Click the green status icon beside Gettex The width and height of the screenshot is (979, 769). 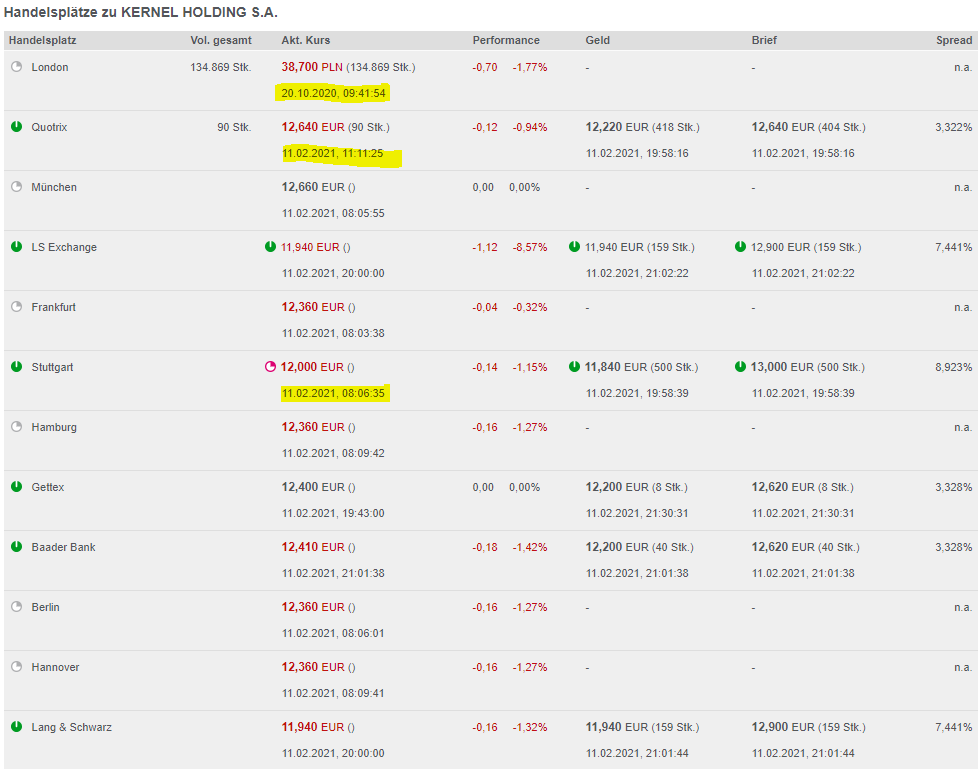[17, 487]
